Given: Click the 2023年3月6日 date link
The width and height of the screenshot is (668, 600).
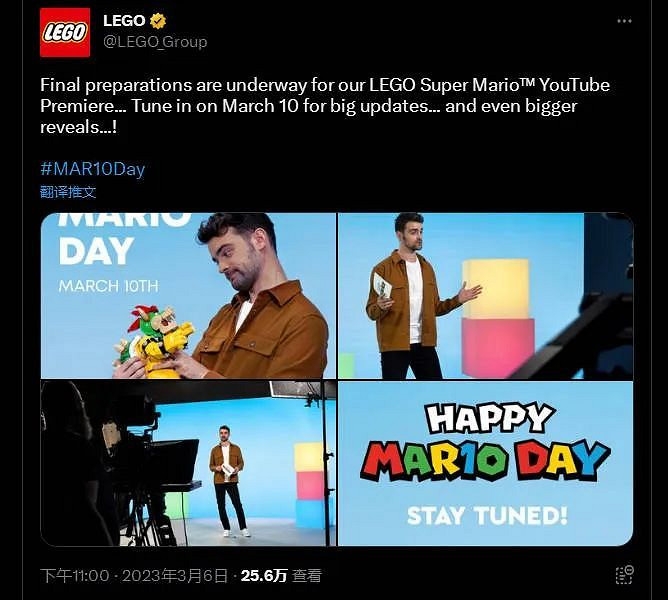Looking at the screenshot, I should pos(175,576).
